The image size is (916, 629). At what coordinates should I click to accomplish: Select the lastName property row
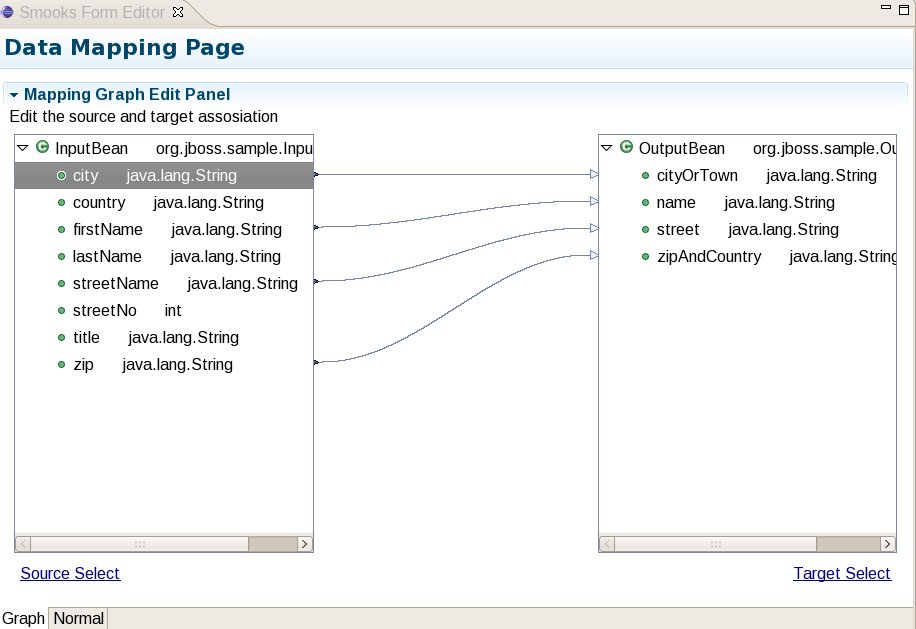(x=164, y=256)
